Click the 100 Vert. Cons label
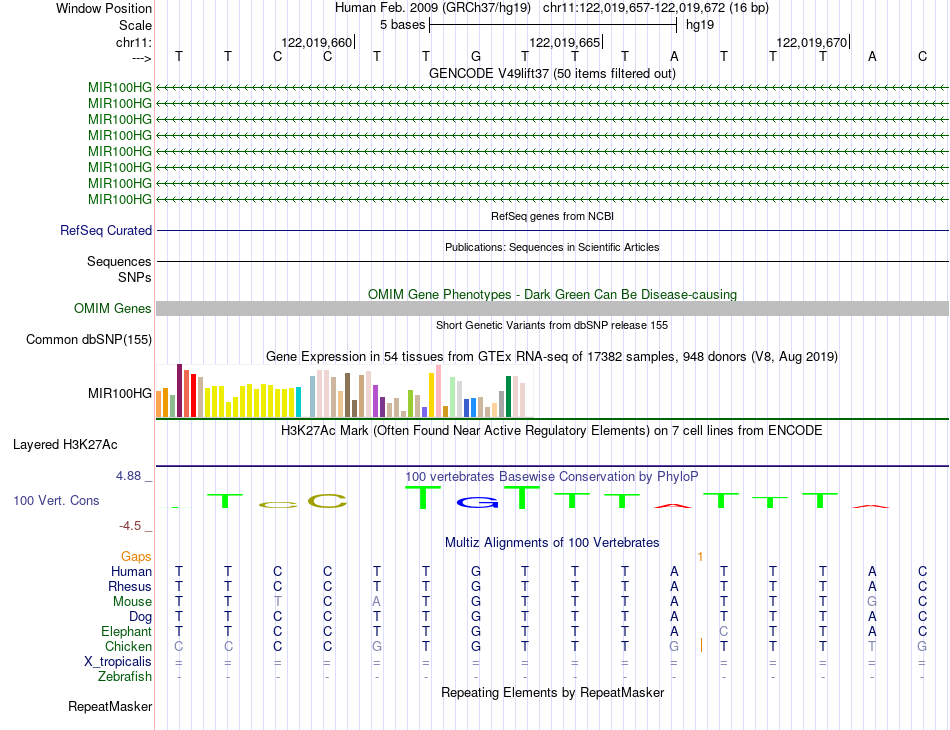 [x=56, y=500]
